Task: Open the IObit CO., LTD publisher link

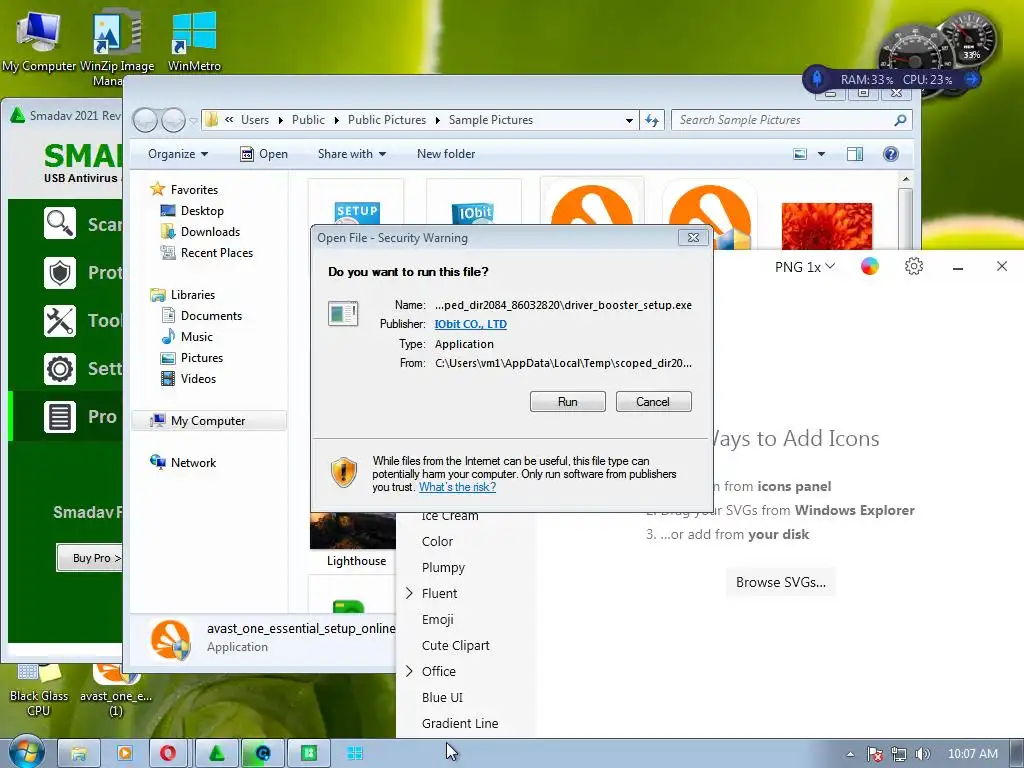Action: pyautogui.click(x=471, y=324)
